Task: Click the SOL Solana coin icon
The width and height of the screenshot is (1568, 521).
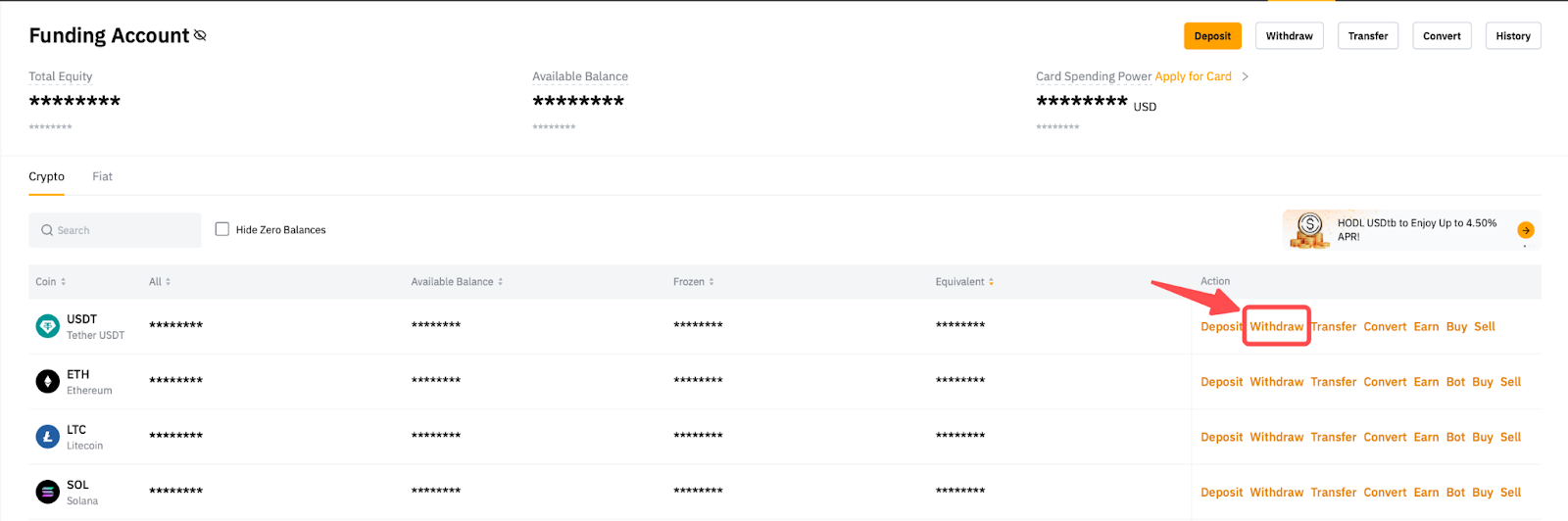Action: 47,492
